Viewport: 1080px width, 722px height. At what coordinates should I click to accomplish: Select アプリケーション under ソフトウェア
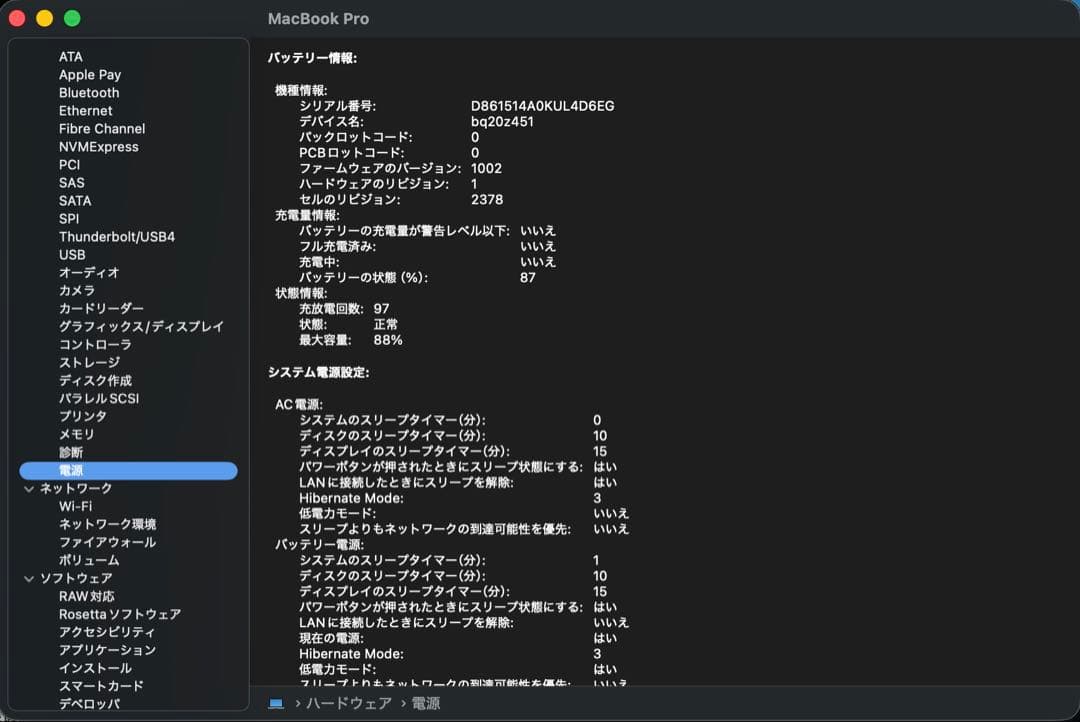coord(113,650)
